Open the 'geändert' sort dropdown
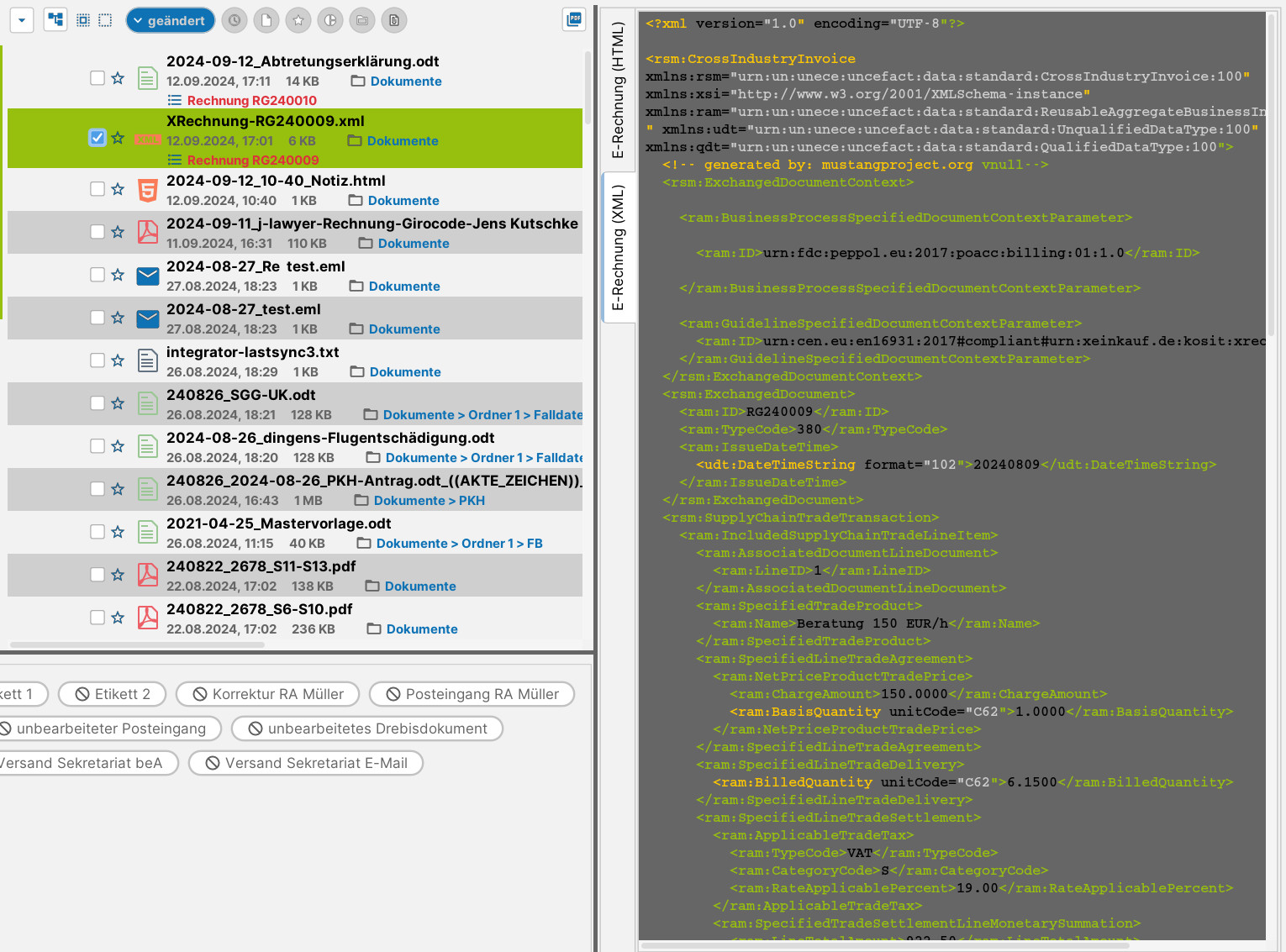Image resolution: width=1286 pixels, height=952 pixels. (170, 20)
